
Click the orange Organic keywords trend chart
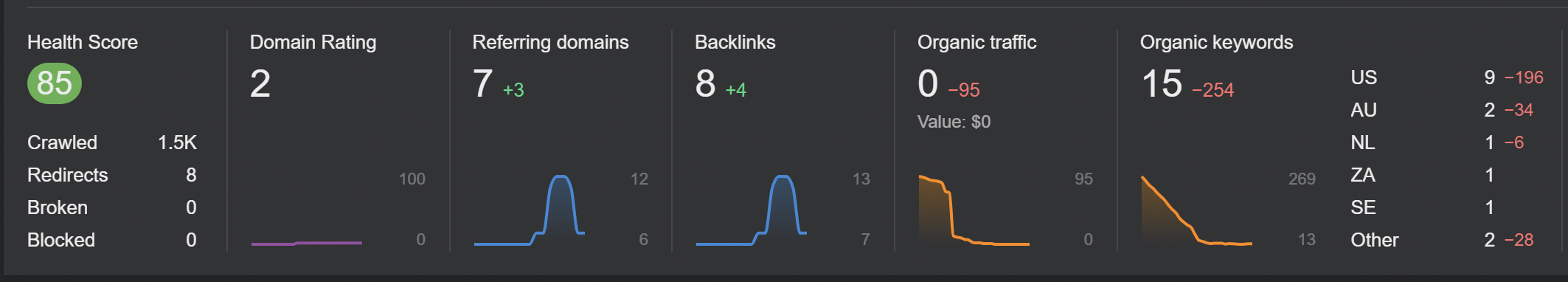(x=1196, y=210)
